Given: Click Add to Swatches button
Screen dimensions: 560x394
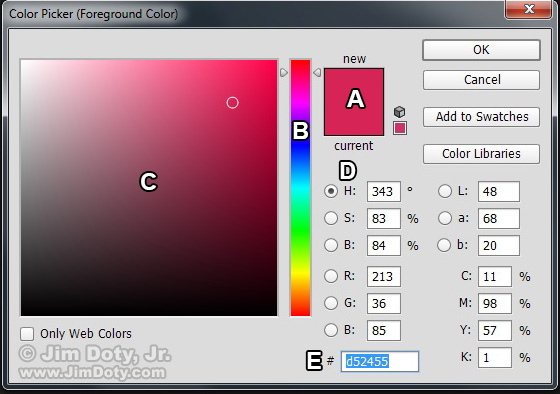Looking at the screenshot, I should pos(481,117).
